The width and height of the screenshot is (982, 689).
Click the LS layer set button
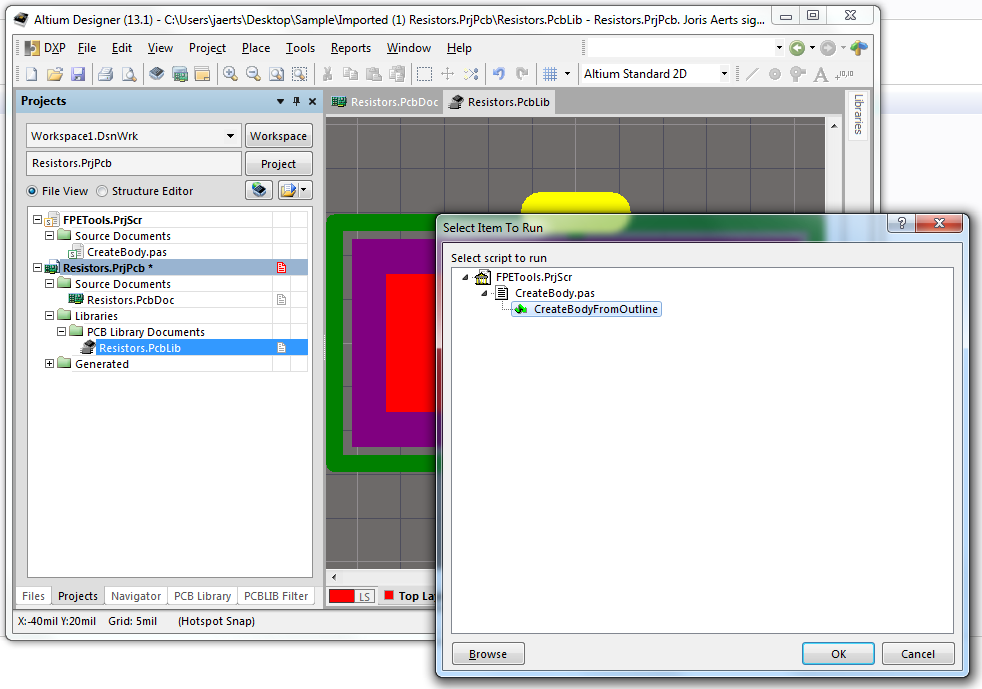coord(364,596)
